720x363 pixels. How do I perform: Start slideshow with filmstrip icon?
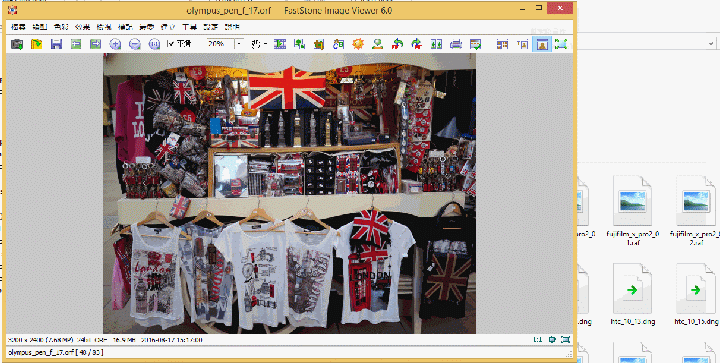280,44
